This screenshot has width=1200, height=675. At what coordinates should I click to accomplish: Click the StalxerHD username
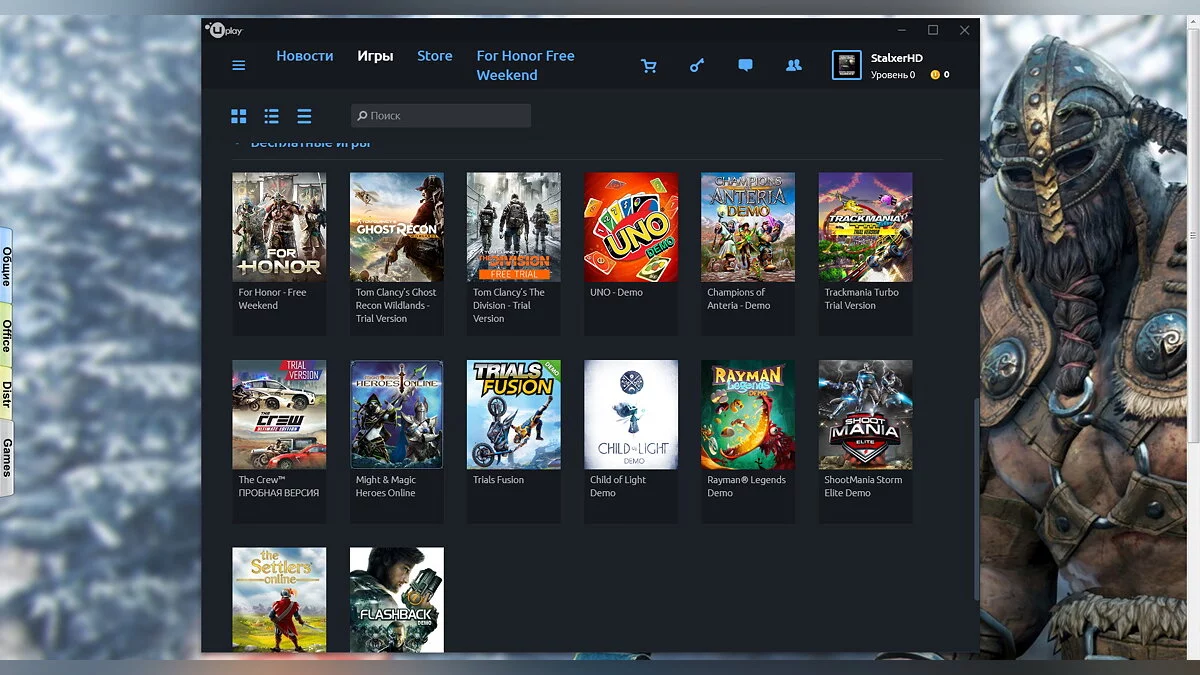896,58
